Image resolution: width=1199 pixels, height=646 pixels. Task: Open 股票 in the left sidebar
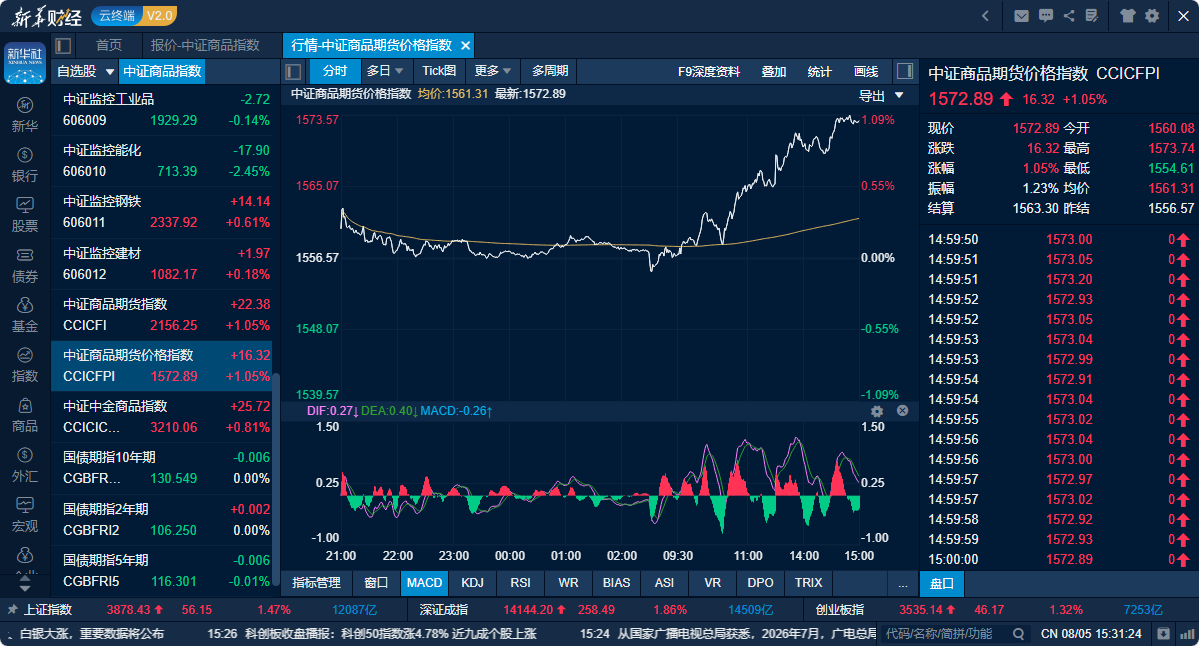24,215
